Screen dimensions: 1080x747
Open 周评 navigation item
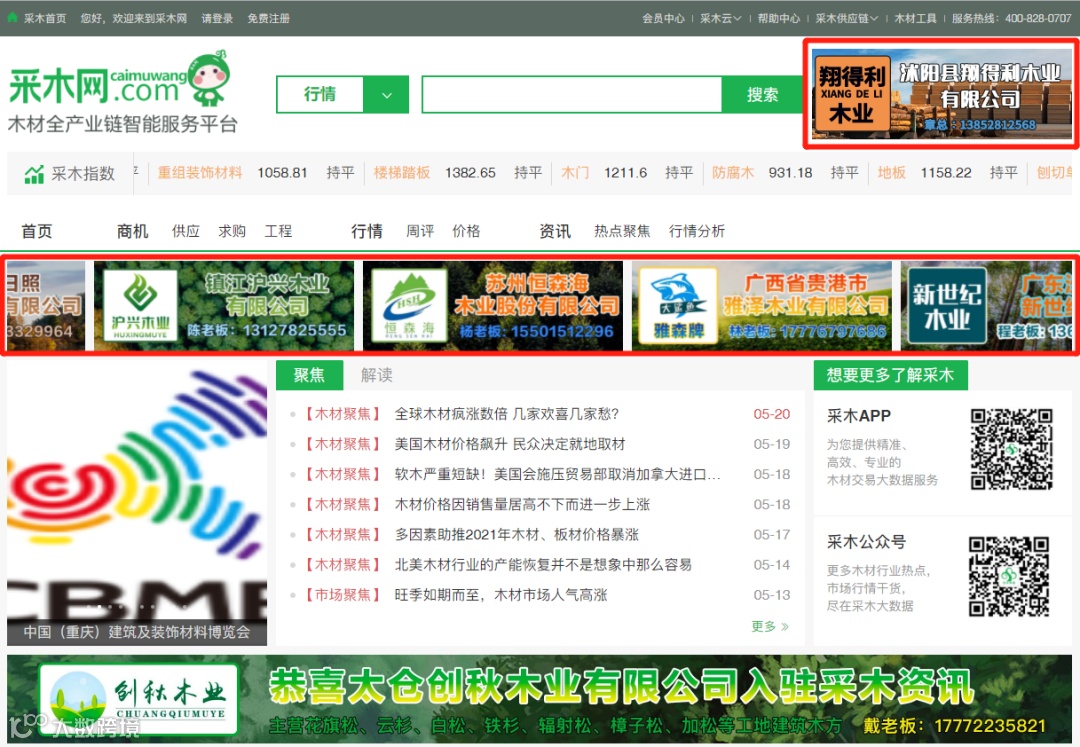420,231
